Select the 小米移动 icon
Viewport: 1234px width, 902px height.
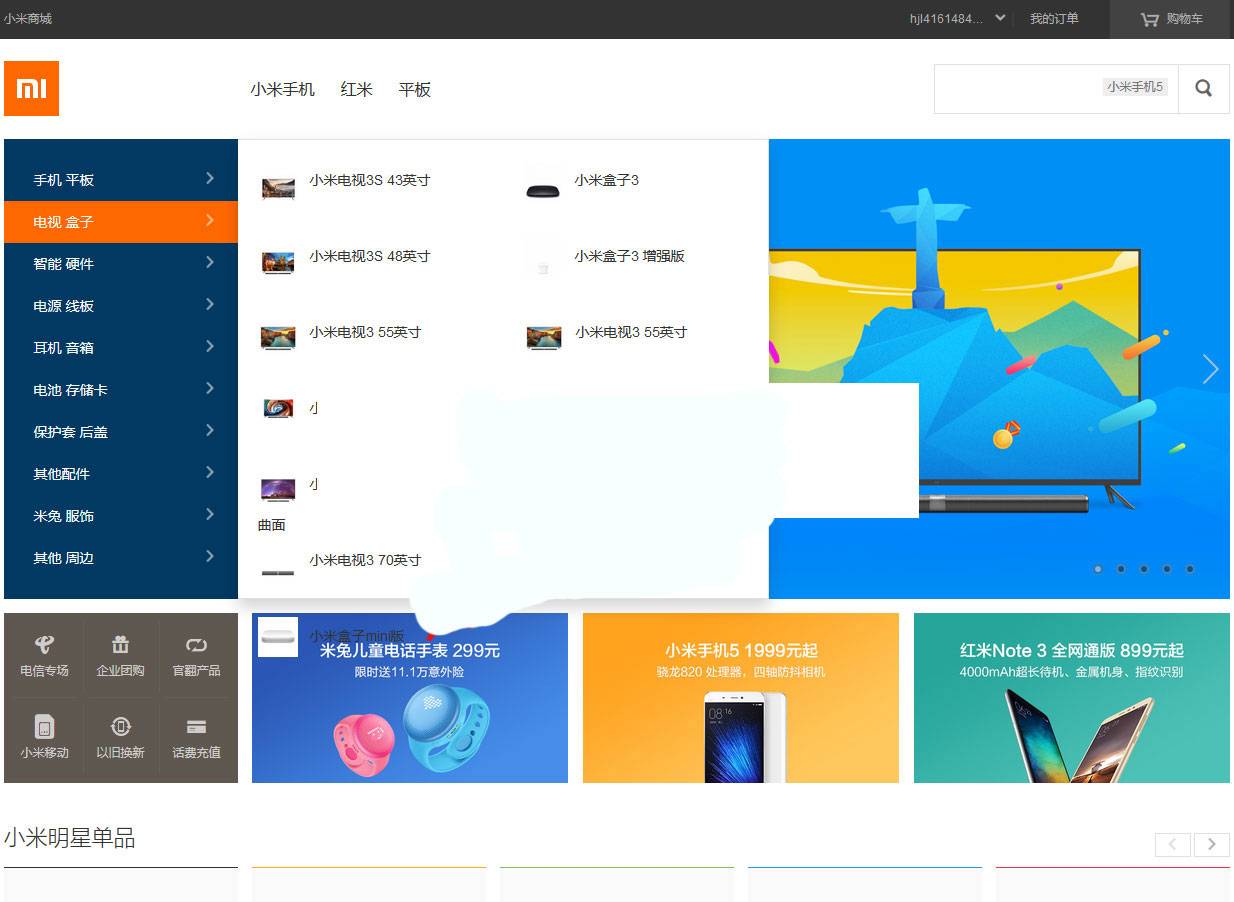click(x=44, y=737)
